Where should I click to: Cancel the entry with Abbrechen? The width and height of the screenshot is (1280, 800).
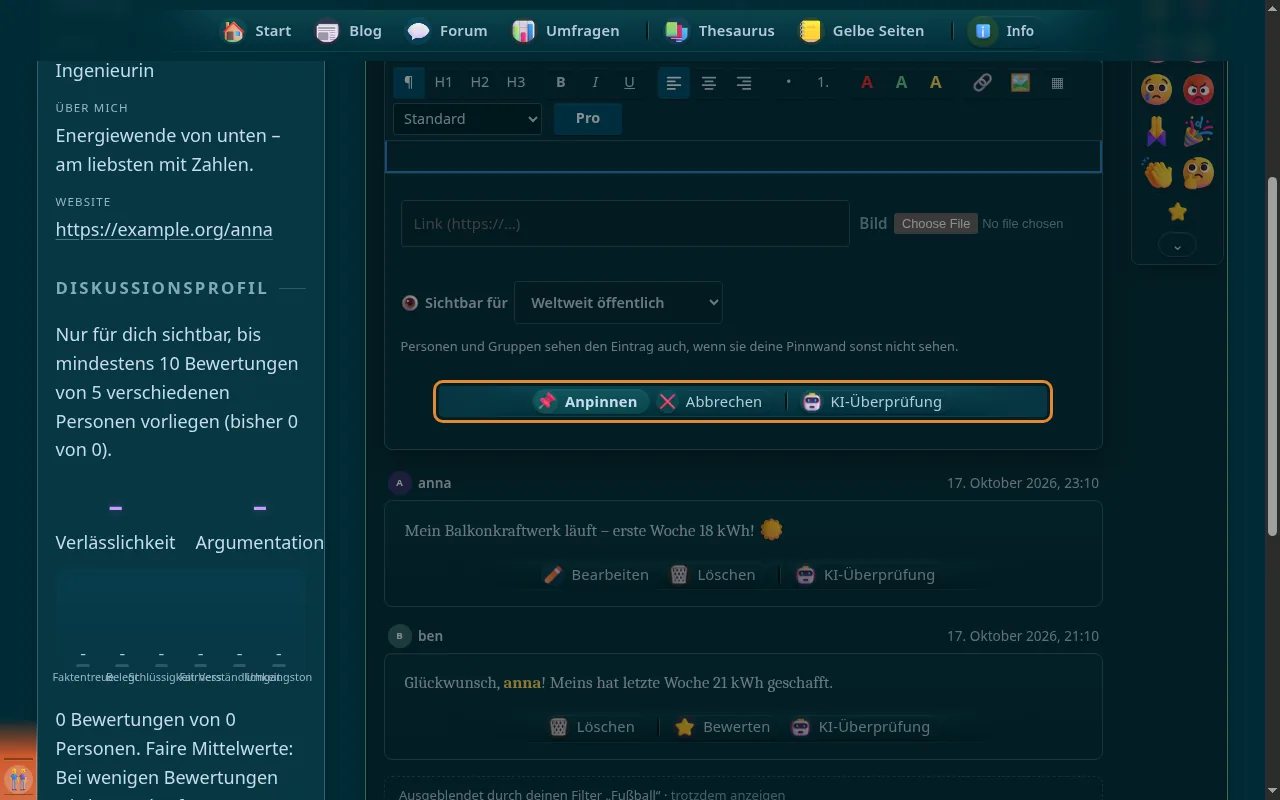(x=710, y=402)
